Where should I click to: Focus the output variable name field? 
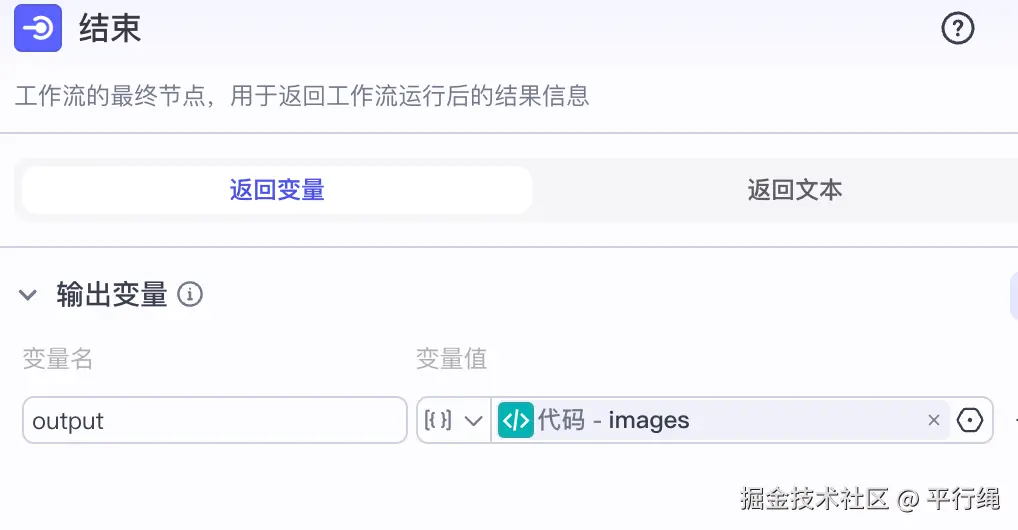214,420
